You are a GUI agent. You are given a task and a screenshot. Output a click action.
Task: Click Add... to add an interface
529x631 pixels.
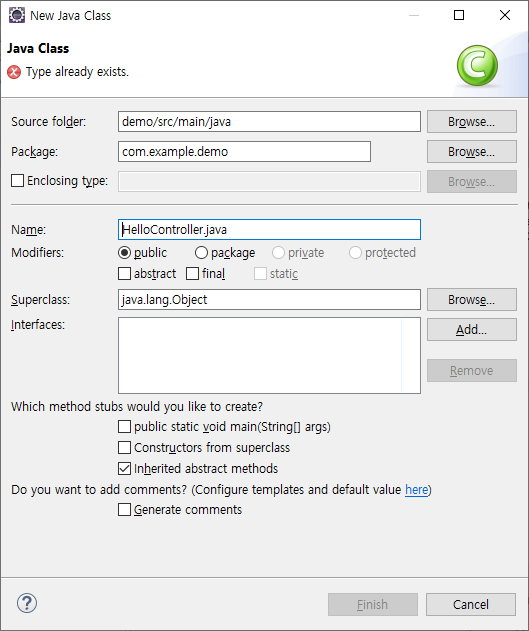pyautogui.click(x=472, y=330)
